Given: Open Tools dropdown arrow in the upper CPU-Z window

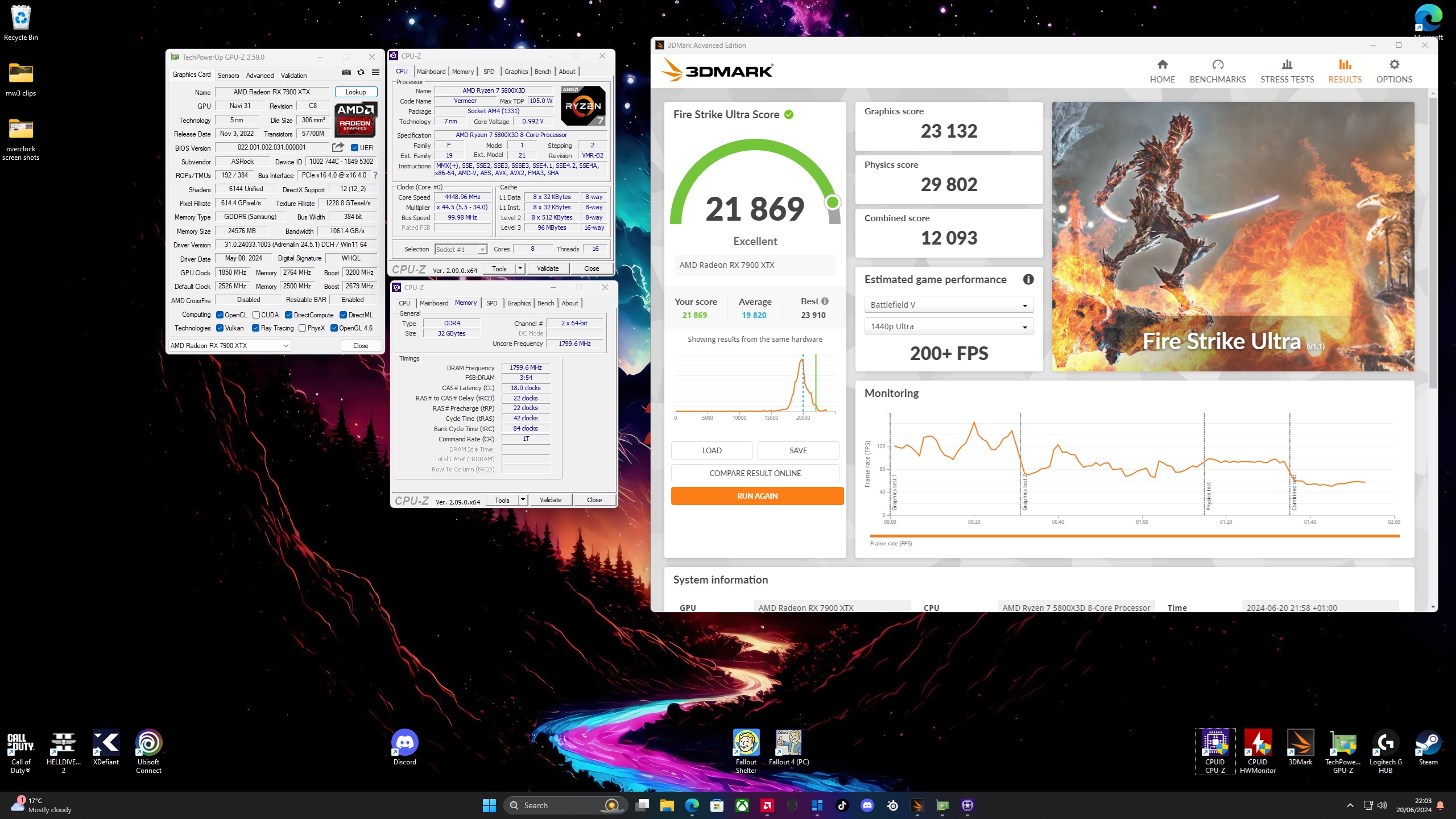Looking at the screenshot, I should click(x=520, y=268).
